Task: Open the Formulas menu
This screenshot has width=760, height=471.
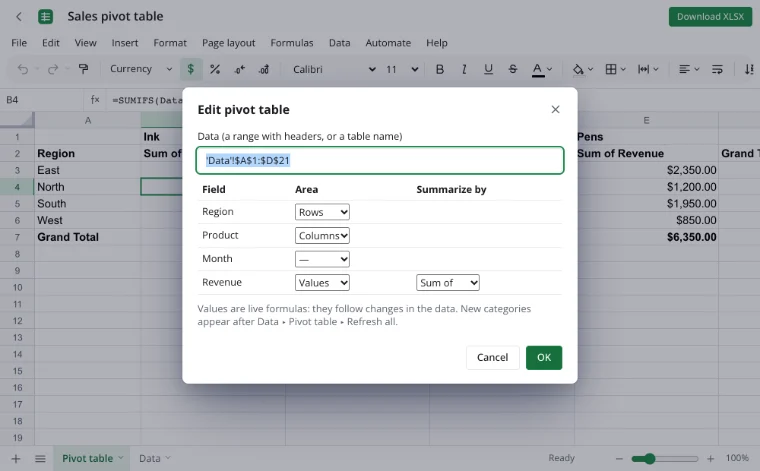Action: pos(292,43)
